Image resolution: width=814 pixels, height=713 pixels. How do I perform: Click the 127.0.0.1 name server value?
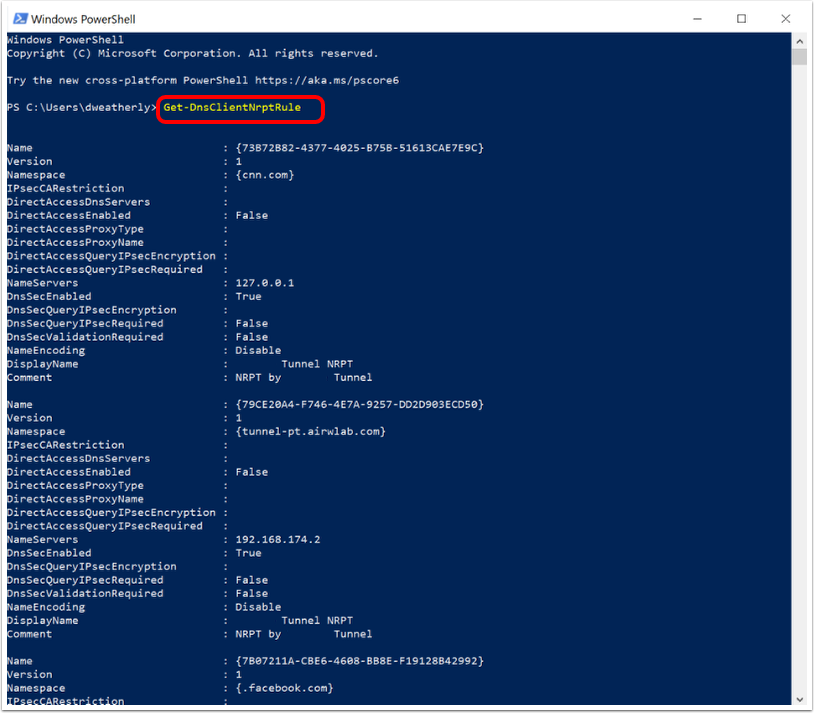coord(264,283)
